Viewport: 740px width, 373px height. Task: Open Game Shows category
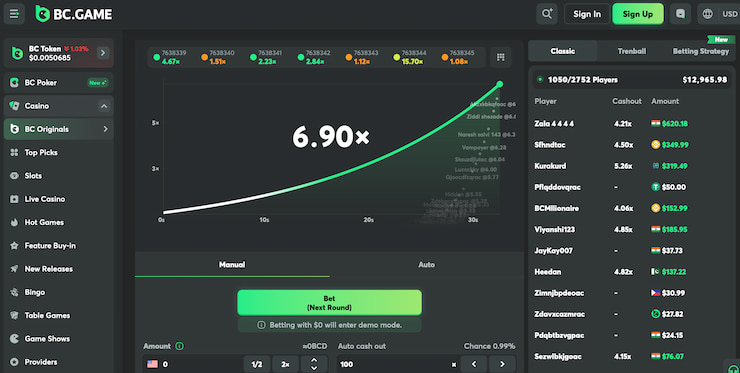click(59, 339)
